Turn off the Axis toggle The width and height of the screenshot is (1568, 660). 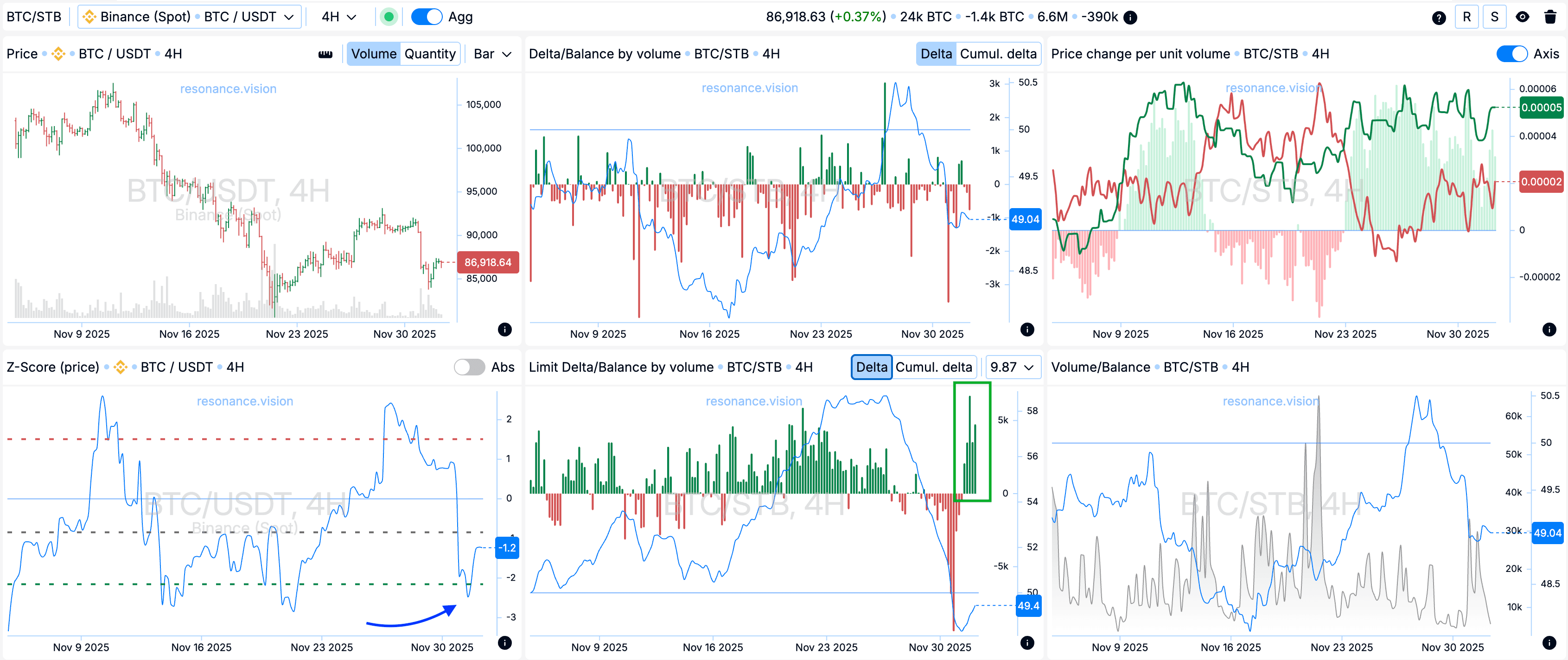(x=1512, y=54)
